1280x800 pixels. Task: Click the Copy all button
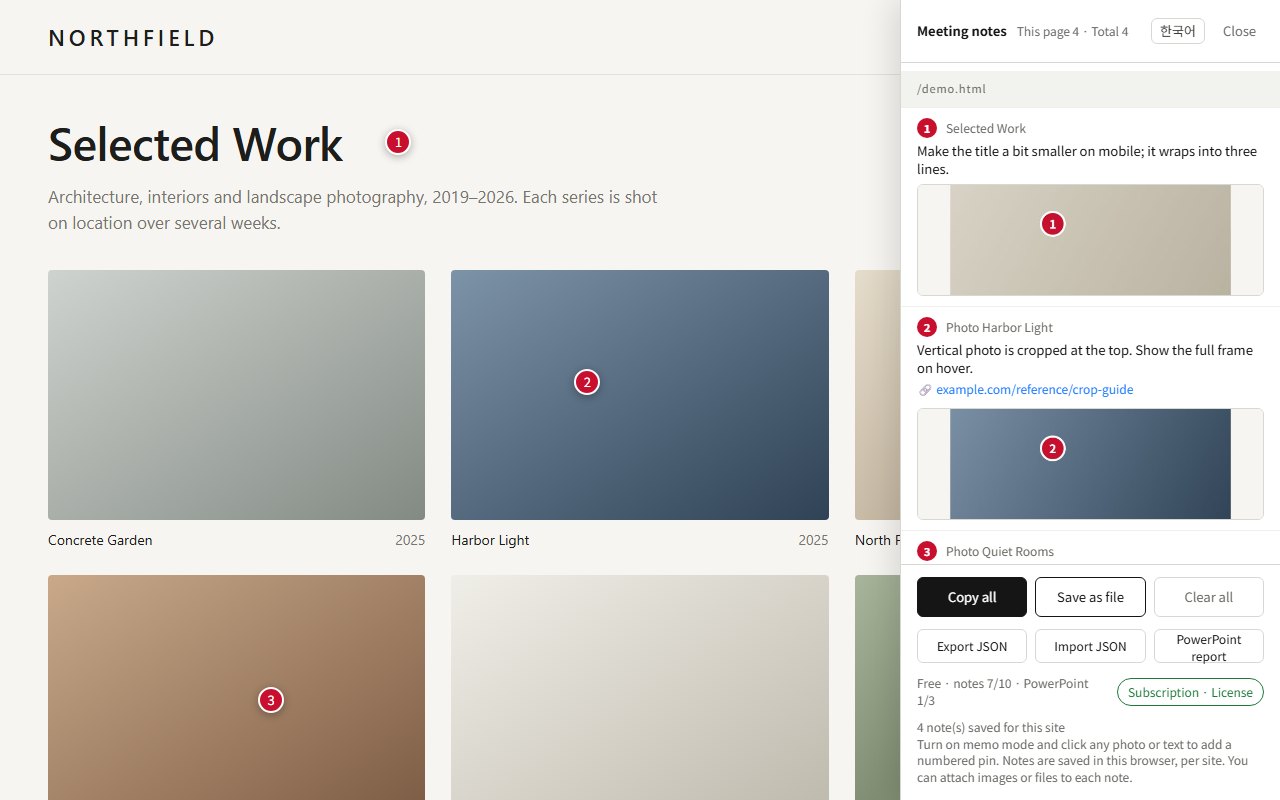972,597
